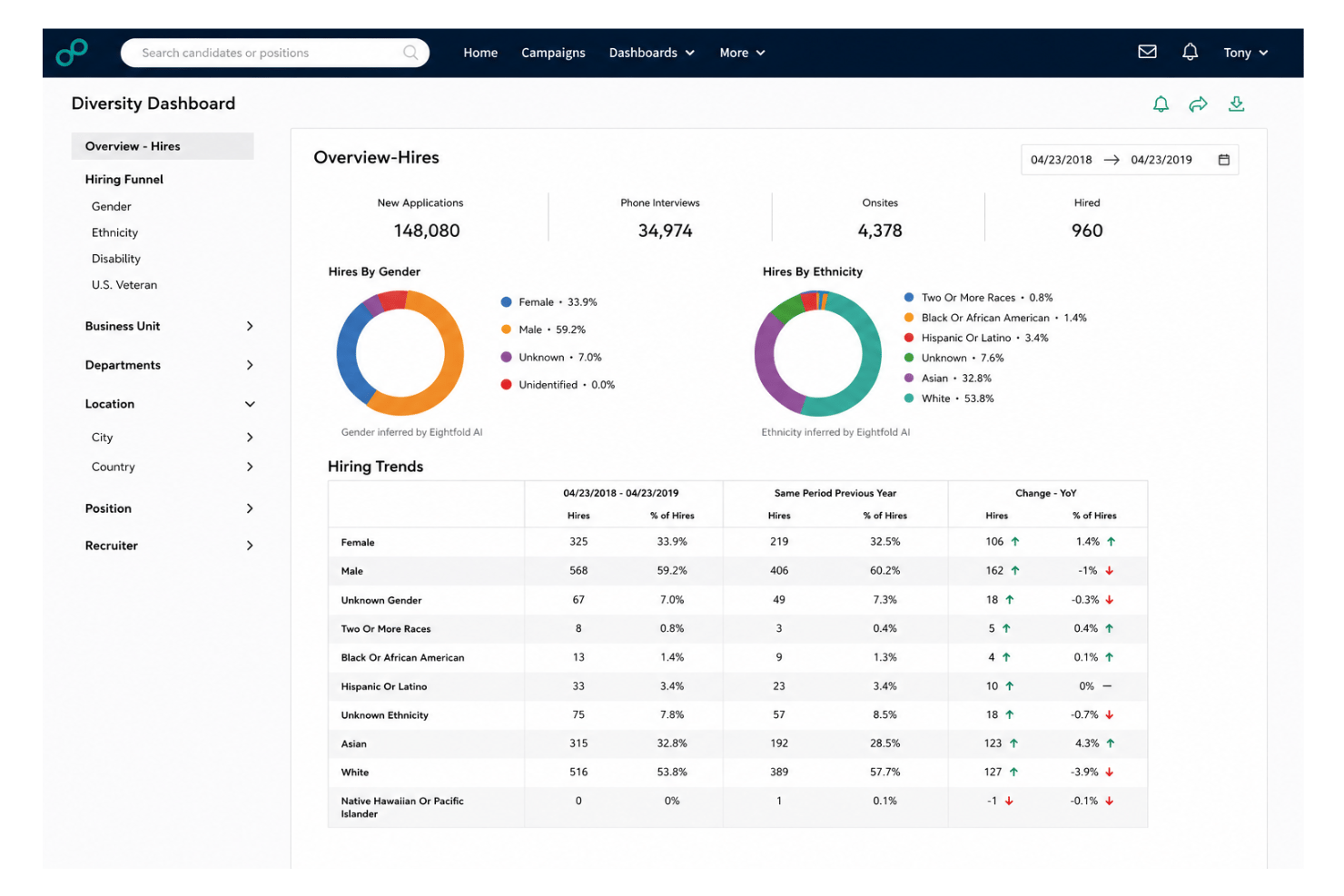The height and width of the screenshot is (896, 1344).
Task: Click the Hispanic Or Latino no-change dash
Action: coord(1107,686)
